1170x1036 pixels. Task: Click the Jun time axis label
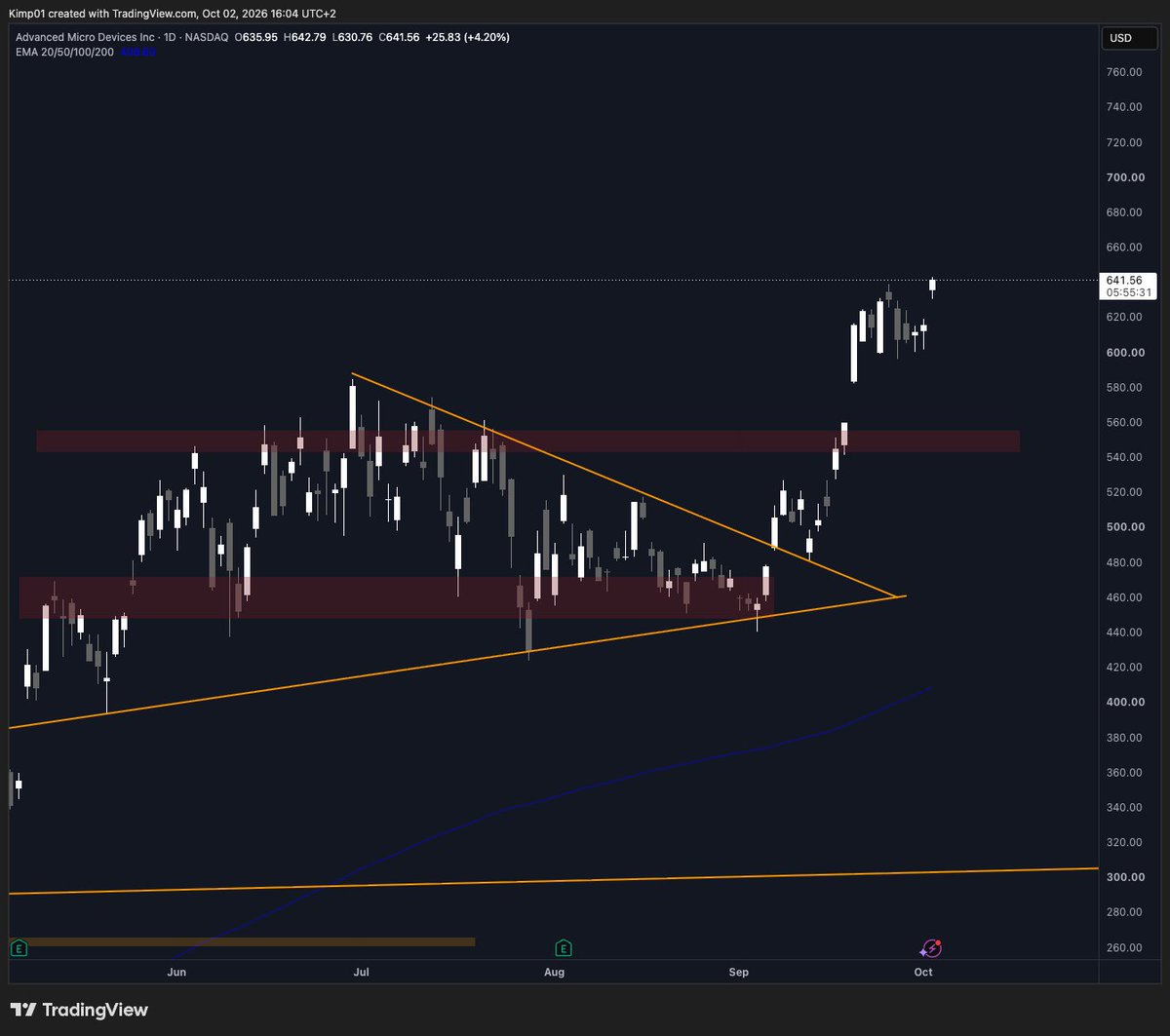(x=176, y=972)
